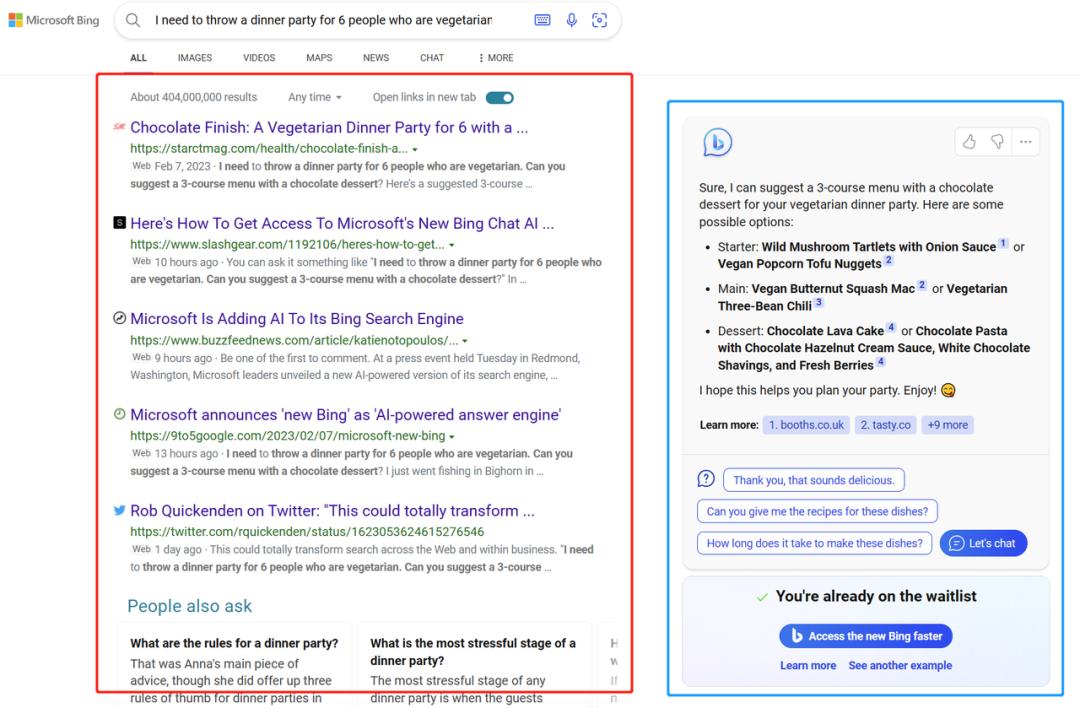
Task: Expand the Any time filter dropdown
Action: pos(315,97)
